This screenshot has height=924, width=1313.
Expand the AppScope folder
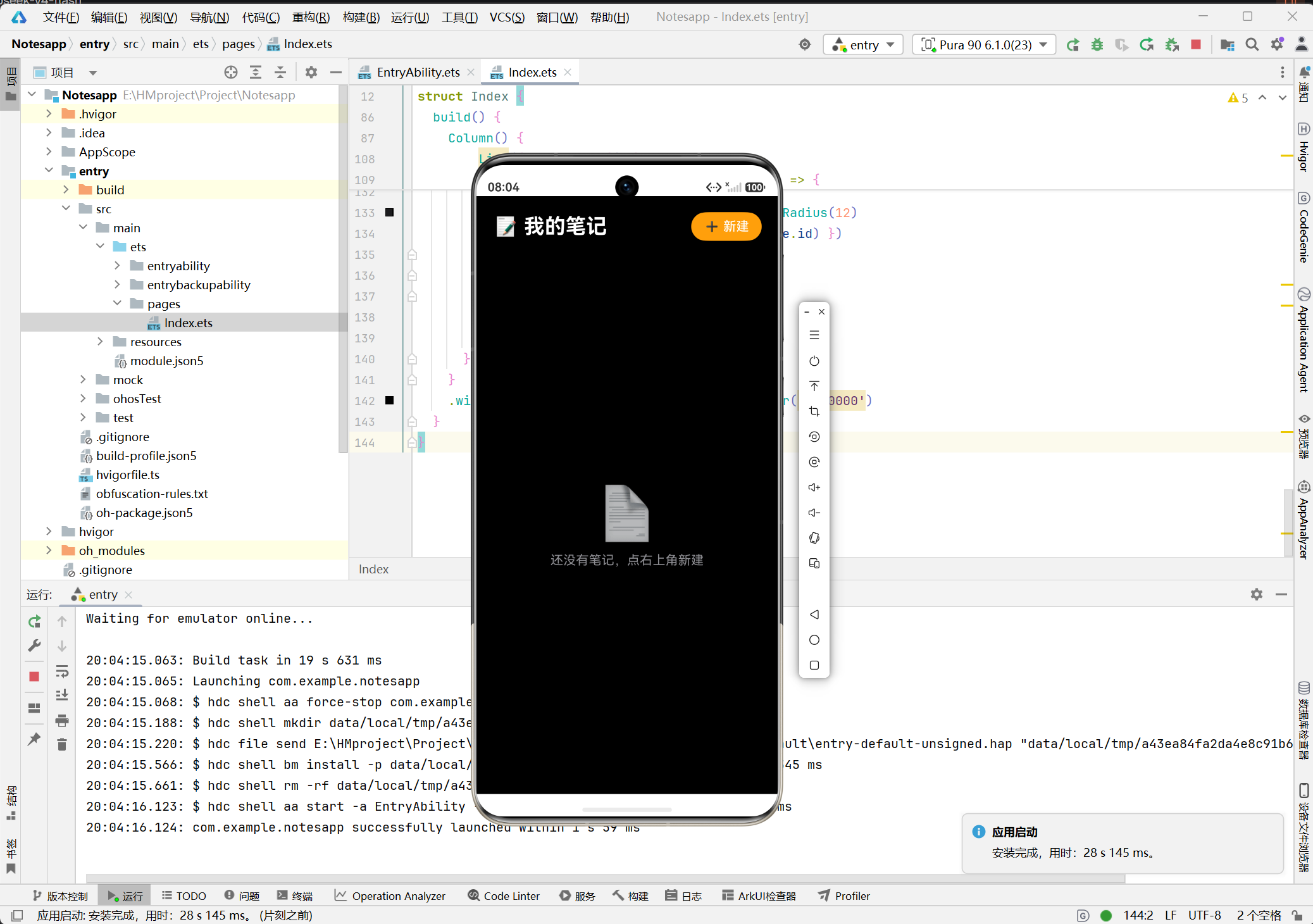pos(49,152)
